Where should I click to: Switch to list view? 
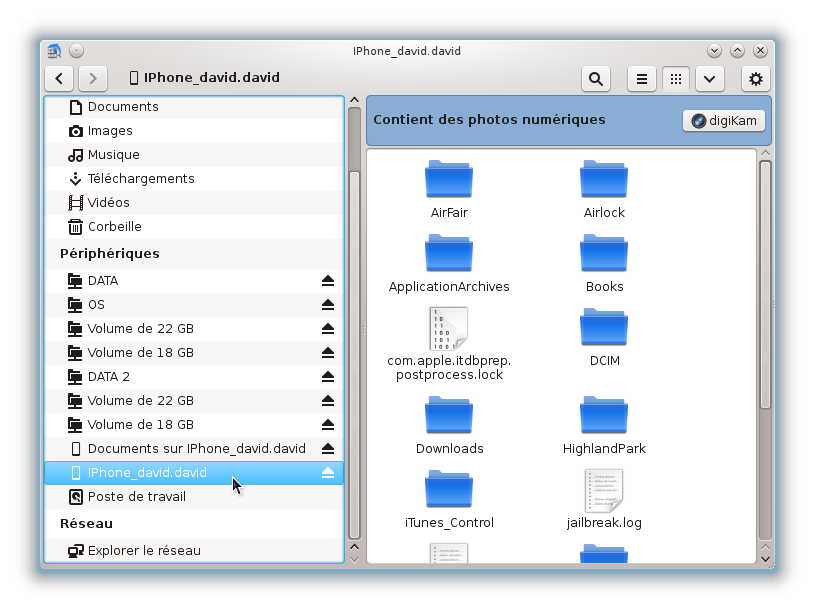pyautogui.click(x=642, y=79)
